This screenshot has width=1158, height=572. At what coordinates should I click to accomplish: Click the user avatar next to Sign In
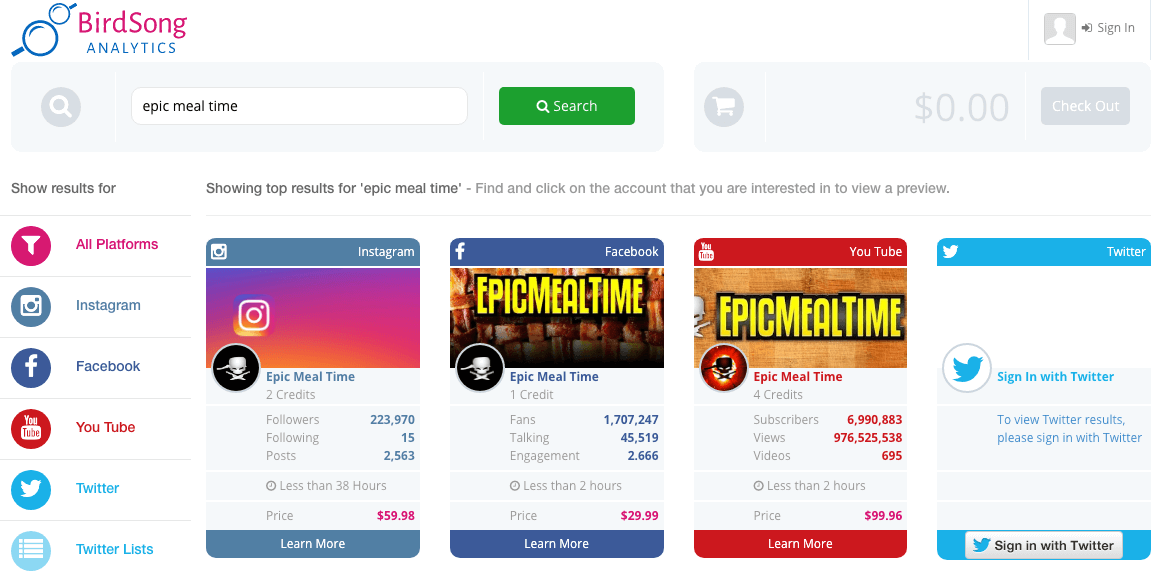click(x=1059, y=29)
